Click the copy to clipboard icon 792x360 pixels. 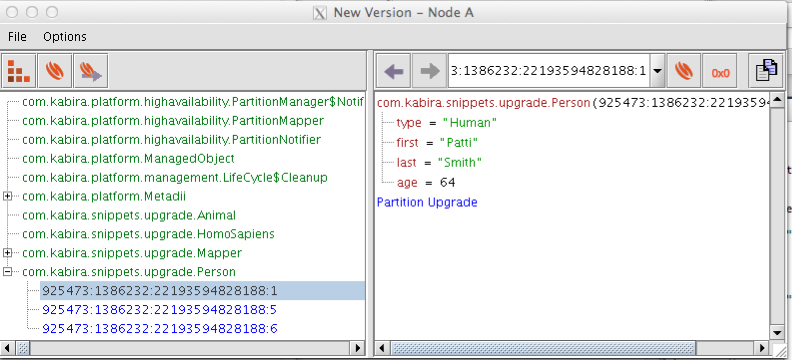[x=766, y=71]
